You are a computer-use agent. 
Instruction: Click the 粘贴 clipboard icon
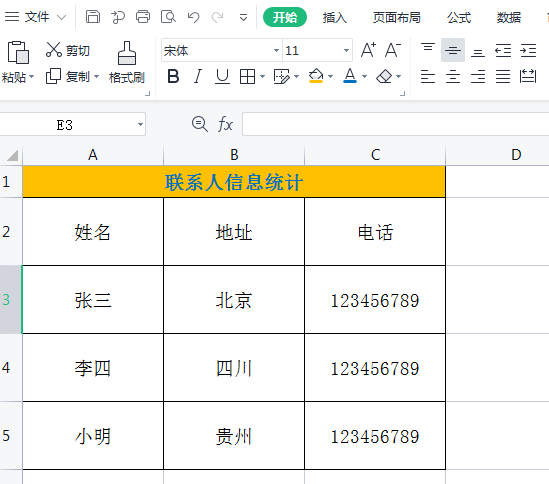point(18,52)
